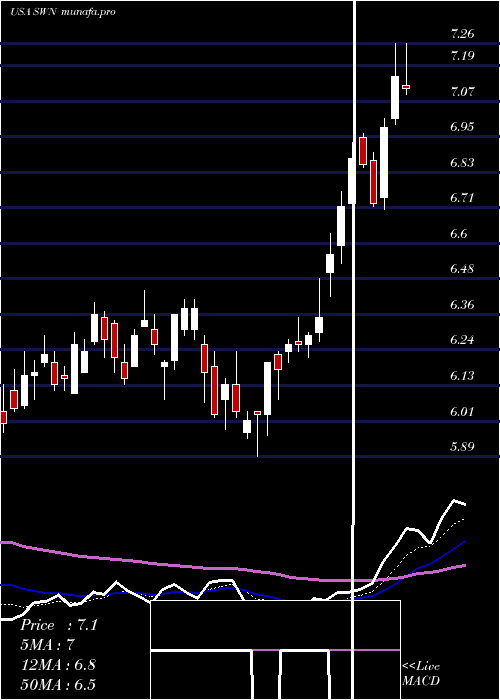The width and height of the screenshot is (500, 700).
Task: Click the '5MA : 7' readout
Action: [x=47, y=645]
